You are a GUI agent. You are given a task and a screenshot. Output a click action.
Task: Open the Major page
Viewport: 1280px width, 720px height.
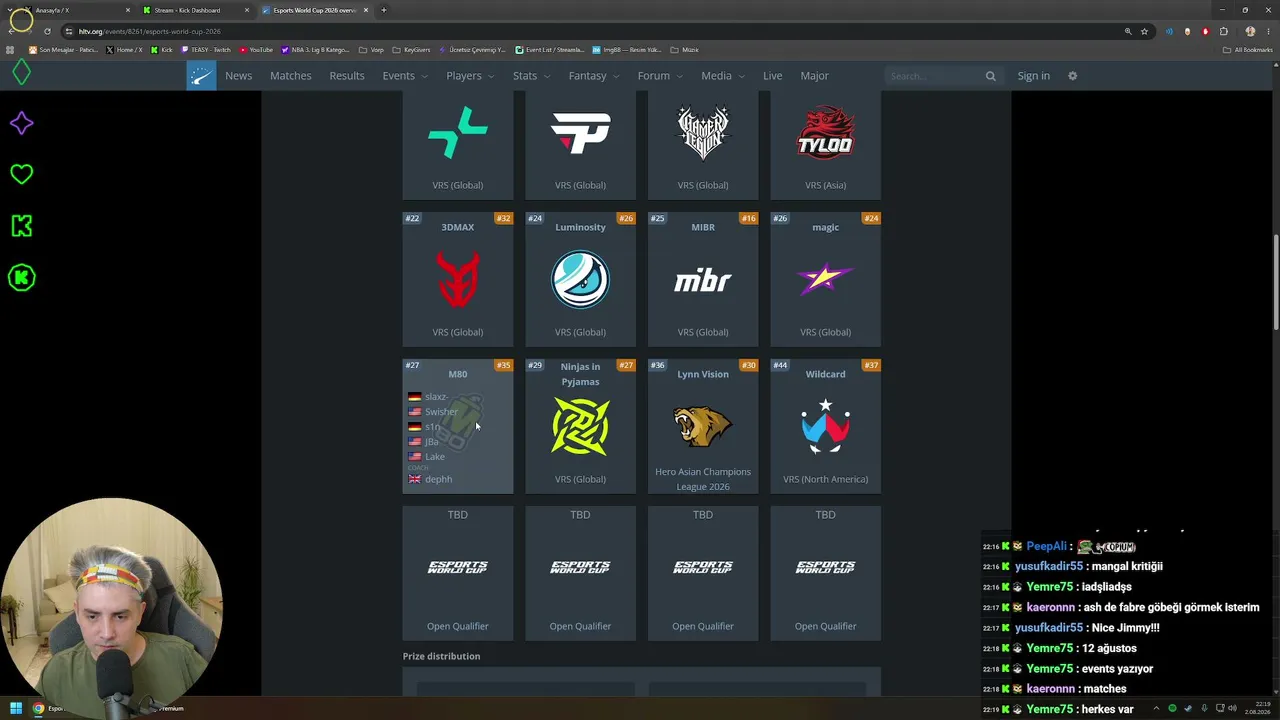[x=814, y=76]
